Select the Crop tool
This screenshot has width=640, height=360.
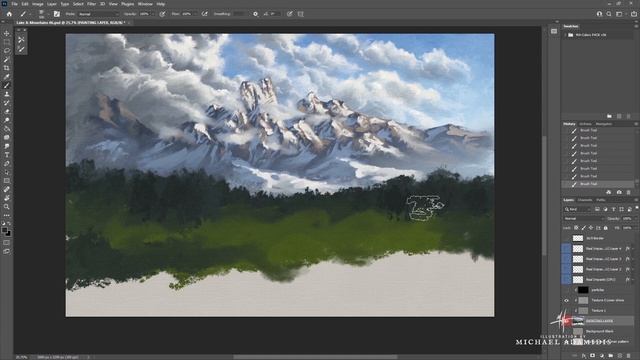(7, 68)
